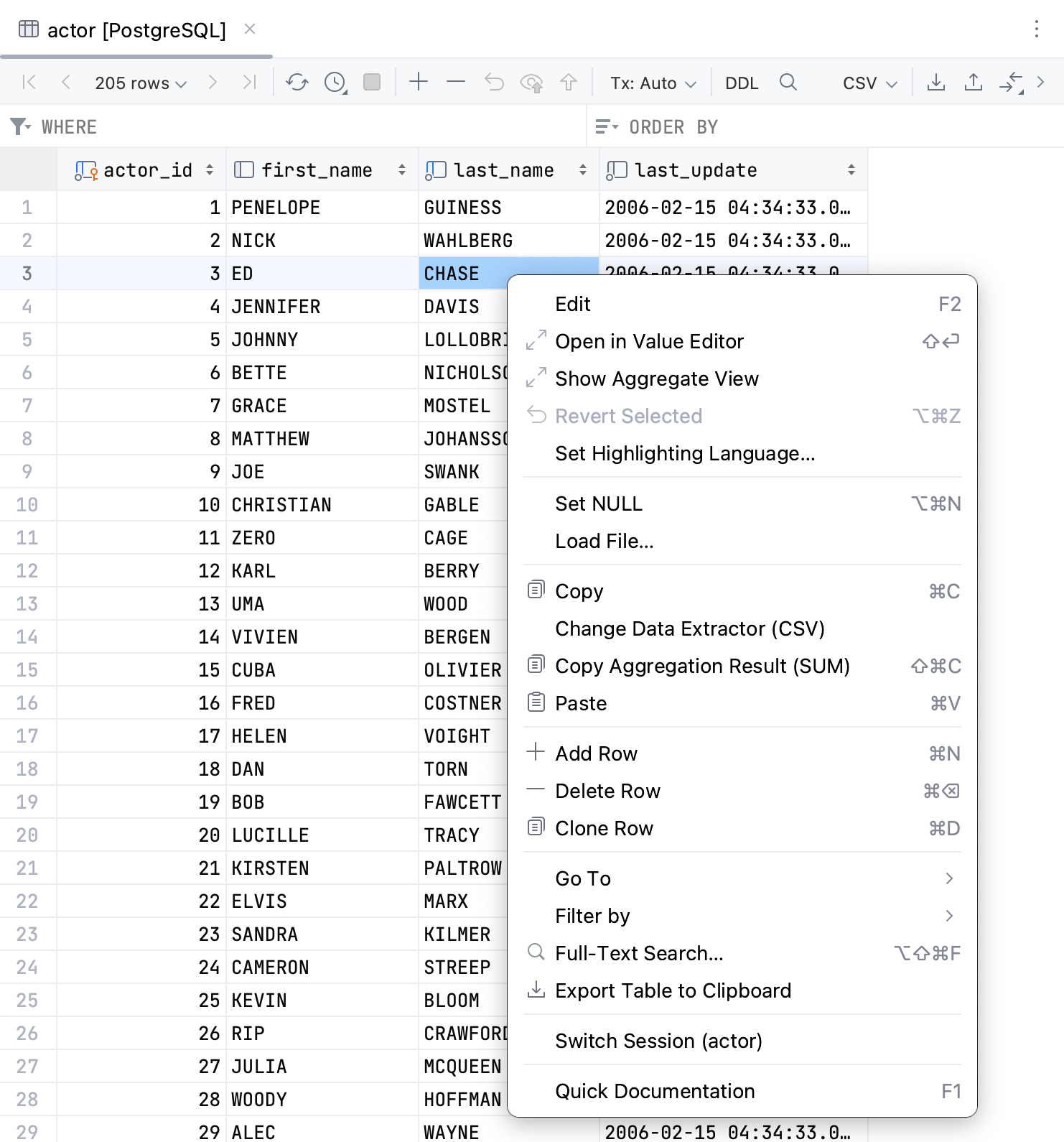Go to the last page of rows
1064x1142 pixels.
pyautogui.click(x=249, y=83)
